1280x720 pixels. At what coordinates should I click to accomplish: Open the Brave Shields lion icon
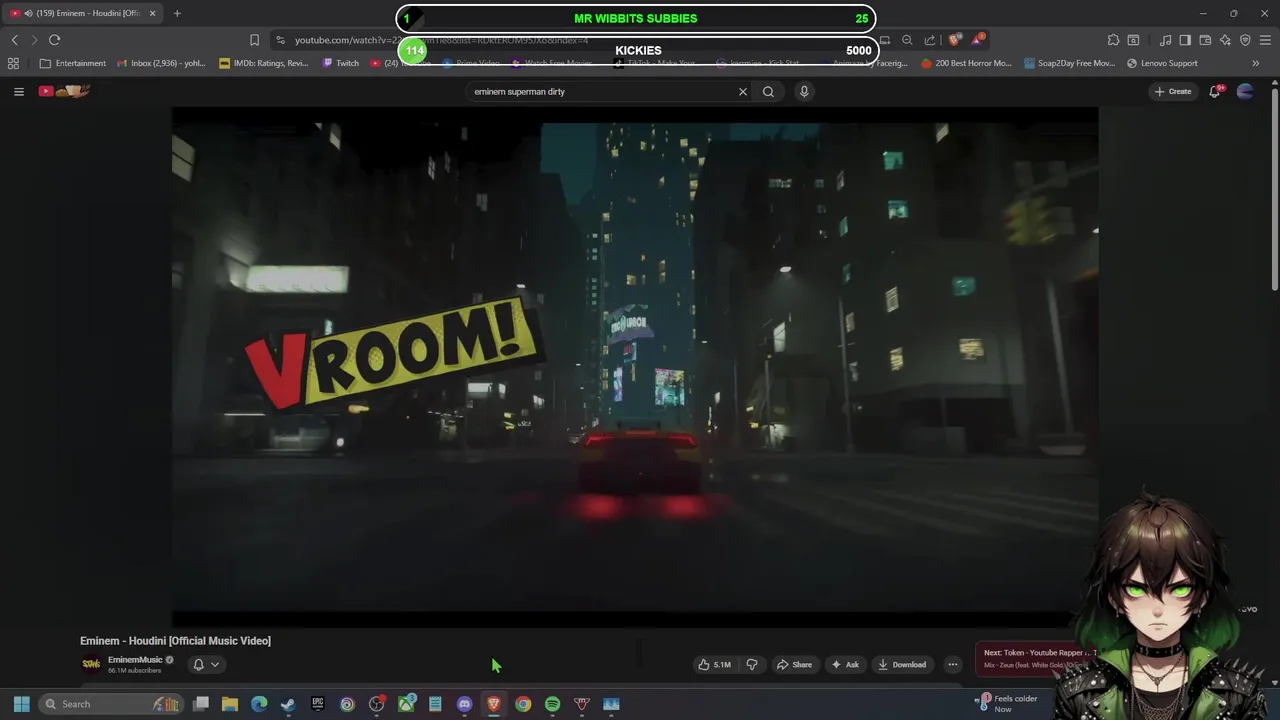pyautogui.click(x=955, y=40)
